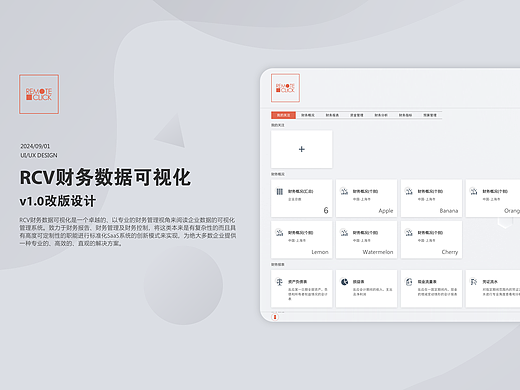Click the chart icon on the Apple card
The image size is (520, 390).
coord(344,191)
